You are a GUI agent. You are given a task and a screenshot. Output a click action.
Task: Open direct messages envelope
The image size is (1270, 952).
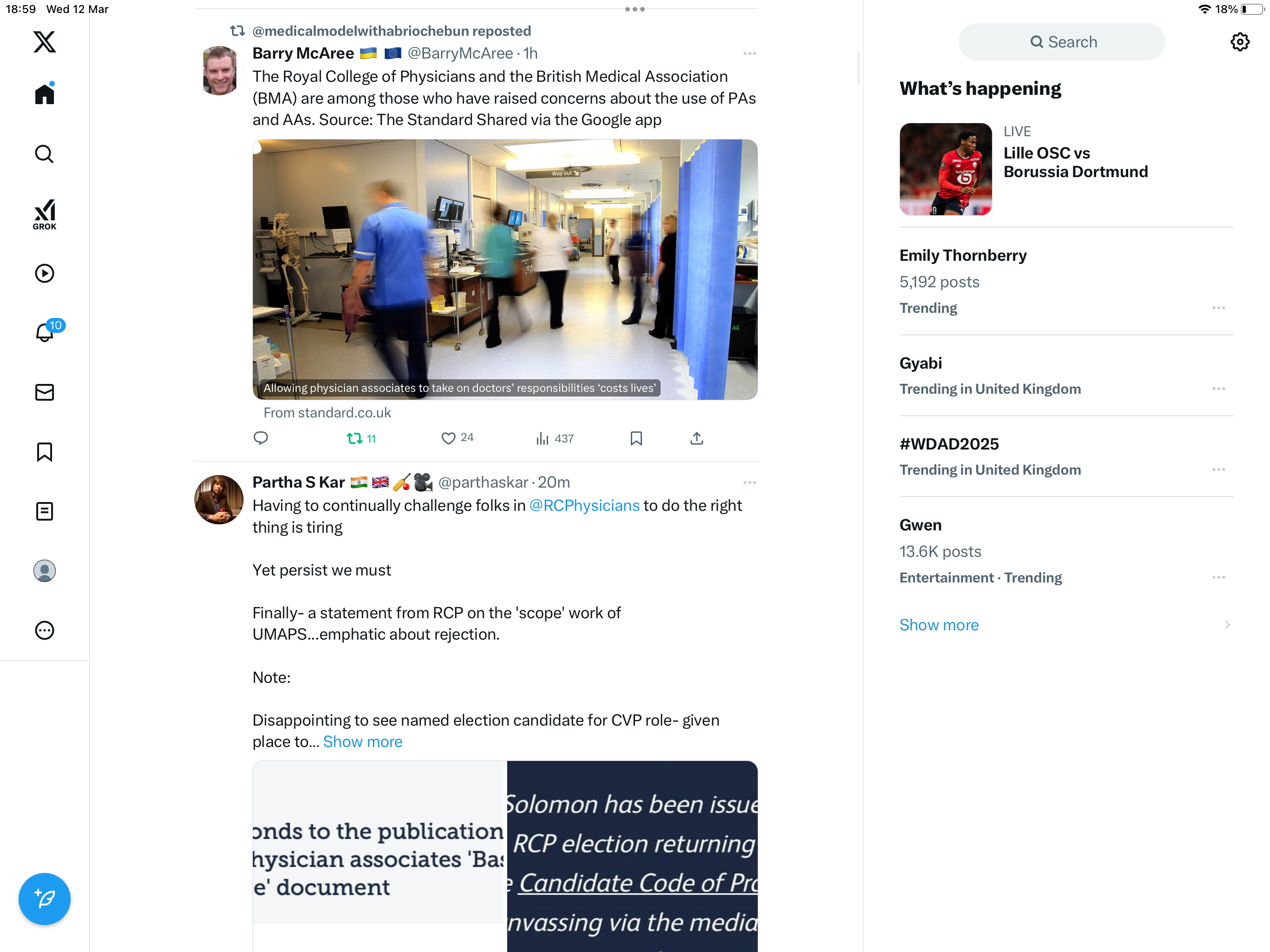pyautogui.click(x=44, y=392)
